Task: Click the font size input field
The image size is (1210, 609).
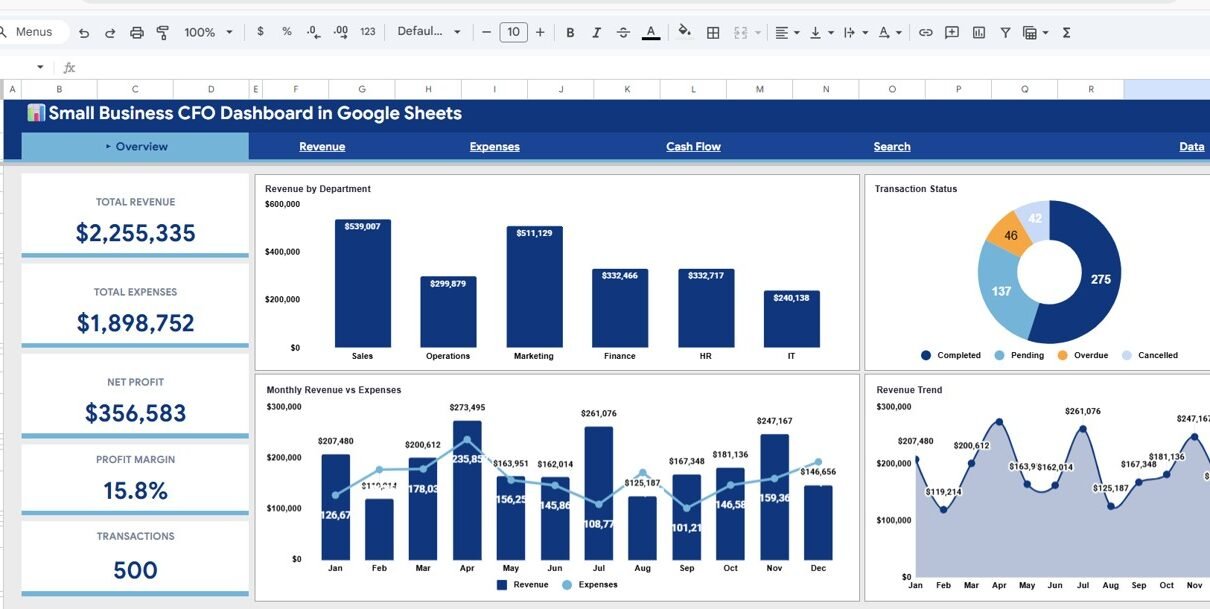Action: (x=513, y=32)
